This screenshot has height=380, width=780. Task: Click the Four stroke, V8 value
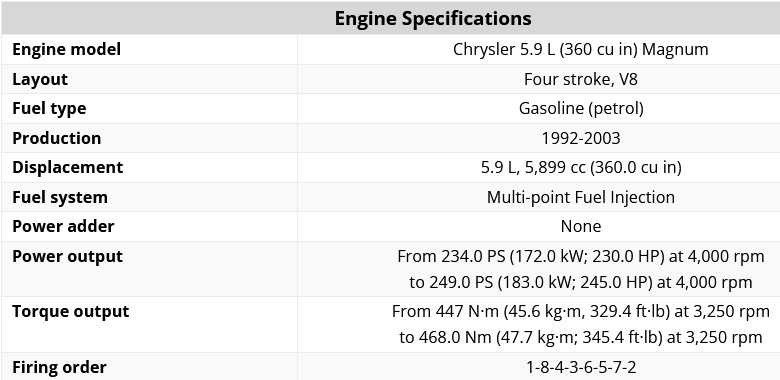[581, 79]
